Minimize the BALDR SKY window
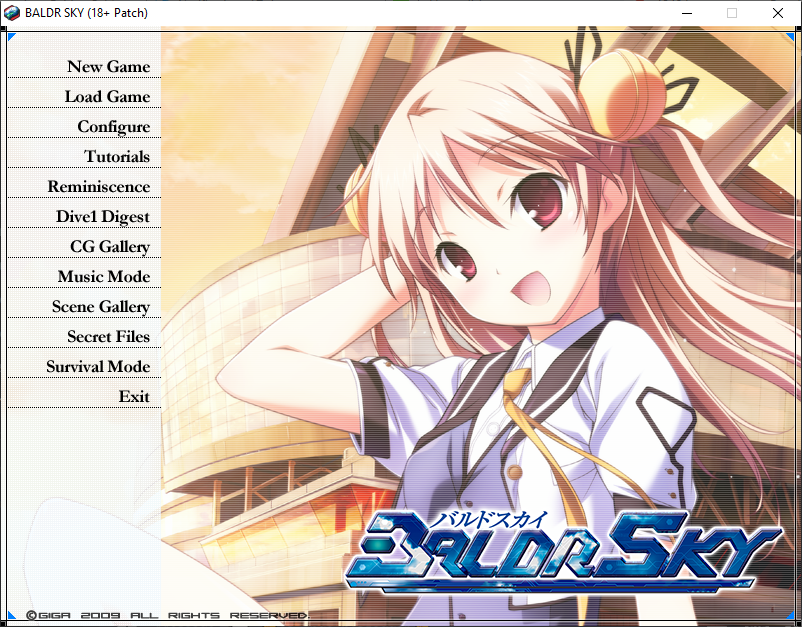This screenshot has width=802, height=627. [x=687, y=13]
